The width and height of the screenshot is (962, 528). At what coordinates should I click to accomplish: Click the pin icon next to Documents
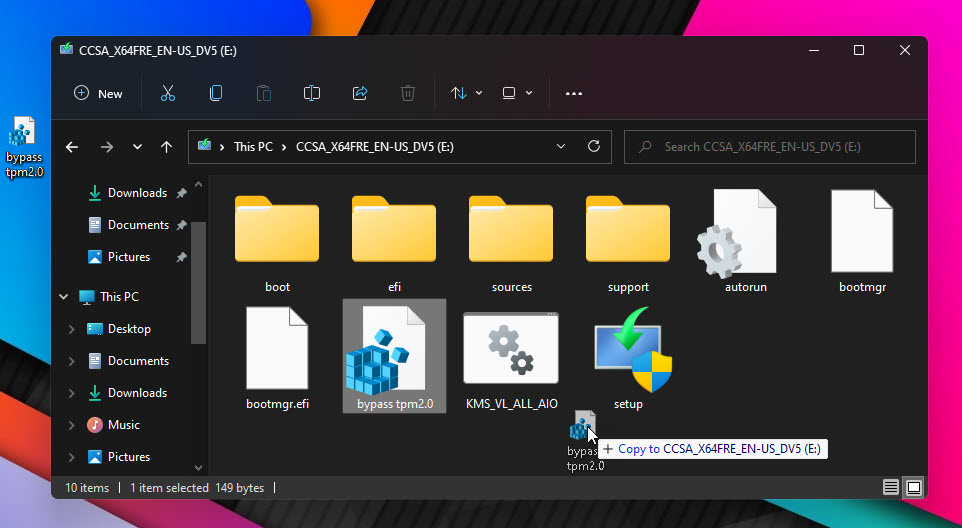(182, 225)
